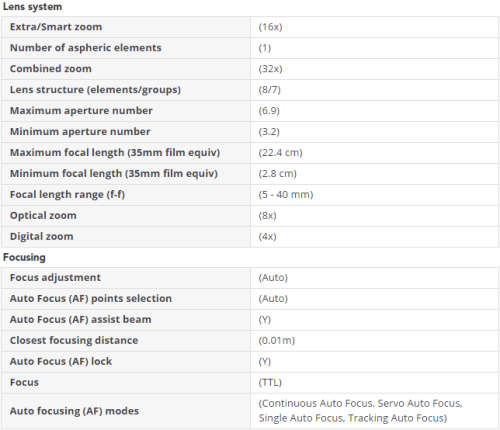
Task: Click the Auto Focus (AF) lock label
Action: point(61,362)
